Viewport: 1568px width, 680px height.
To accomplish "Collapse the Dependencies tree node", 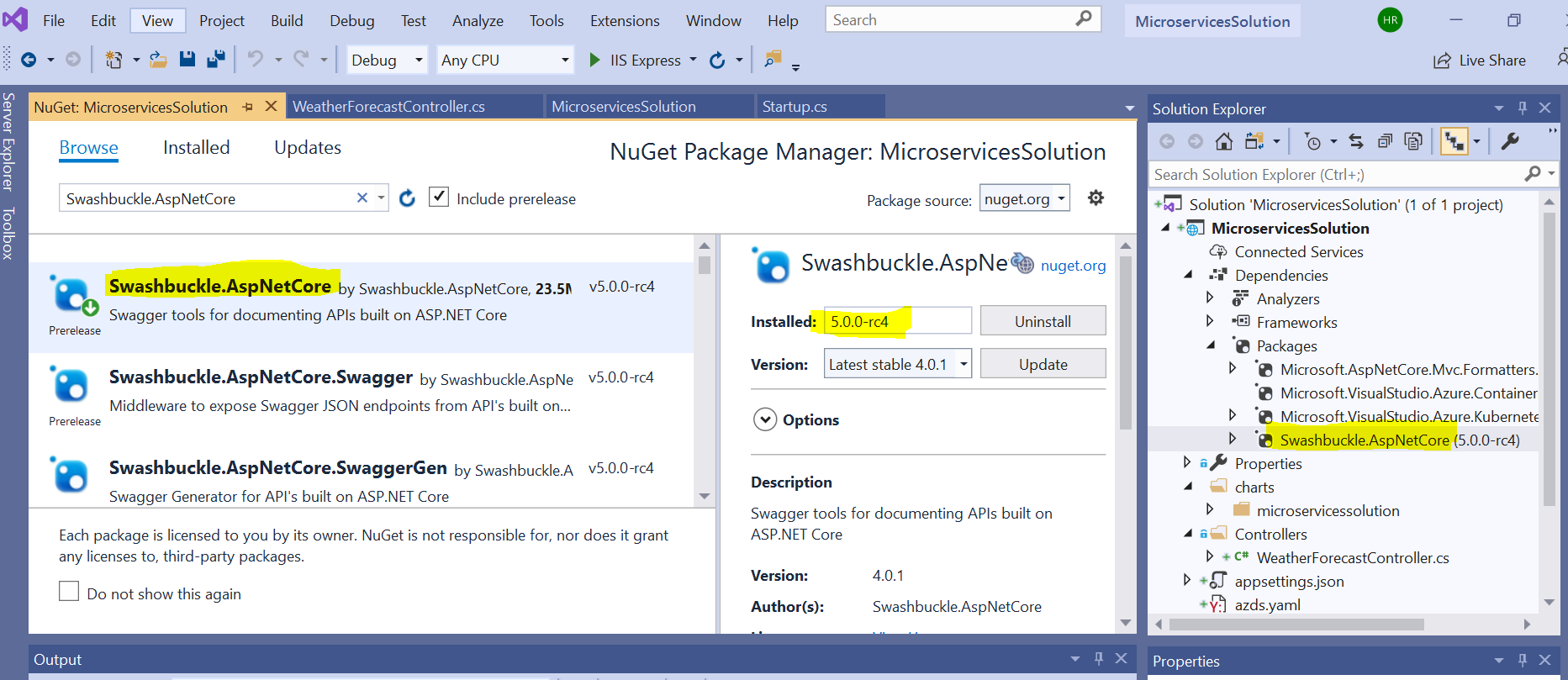I will [x=1188, y=275].
